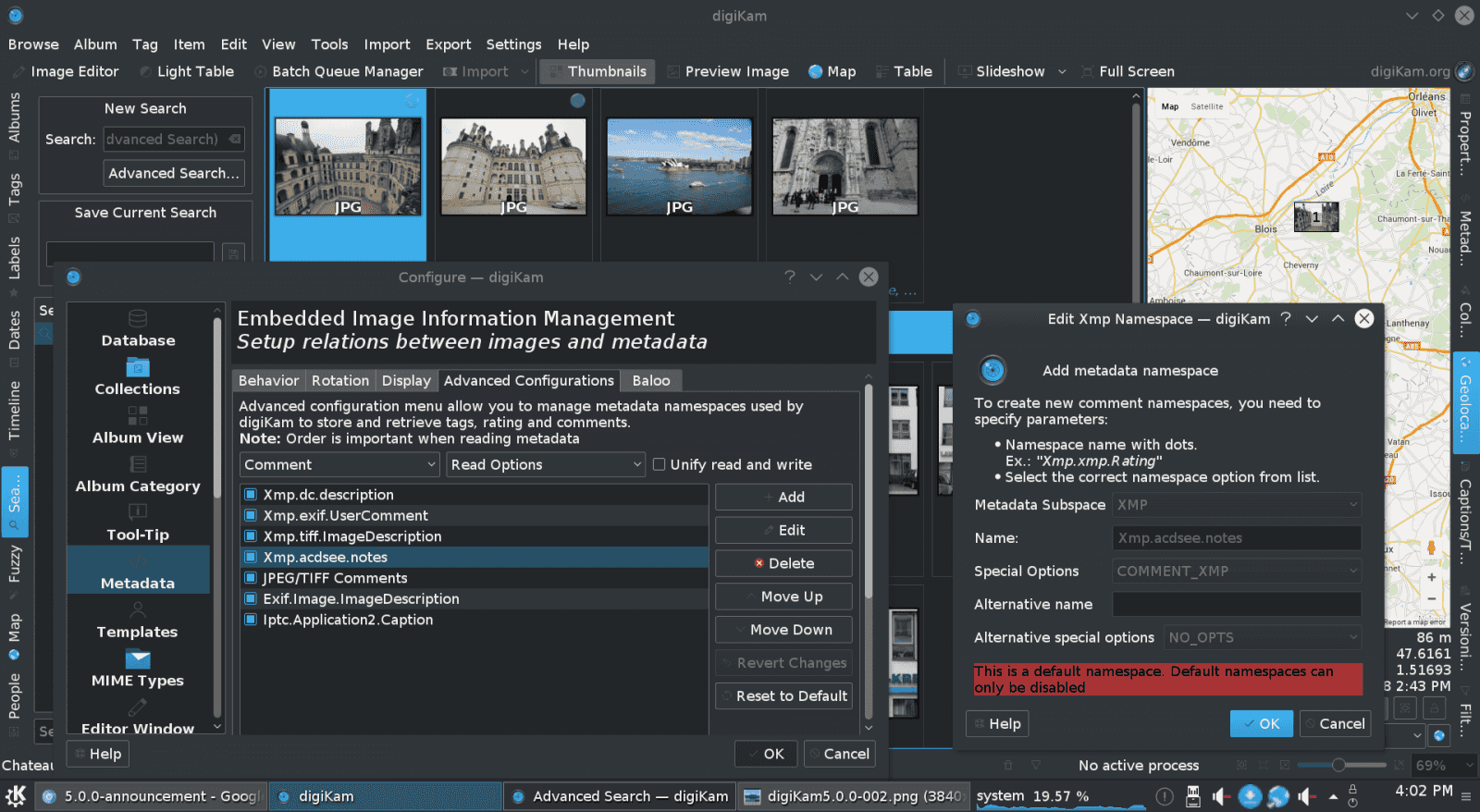The image size is (1480, 812).
Task: Toggle the Xmp.acdsee.notes namespace checkbox
Action: click(x=251, y=557)
